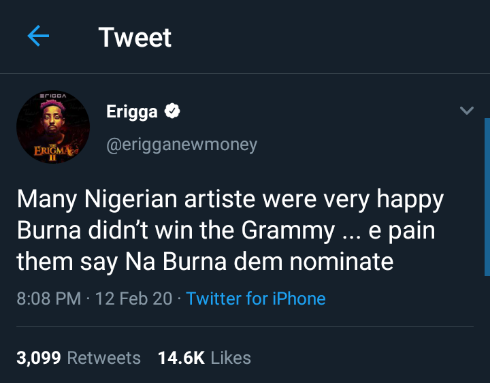Image resolution: width=490 pixels, height=383 pixels.
Task: Click the word Grammy in tweet
Action: point(288,231)
